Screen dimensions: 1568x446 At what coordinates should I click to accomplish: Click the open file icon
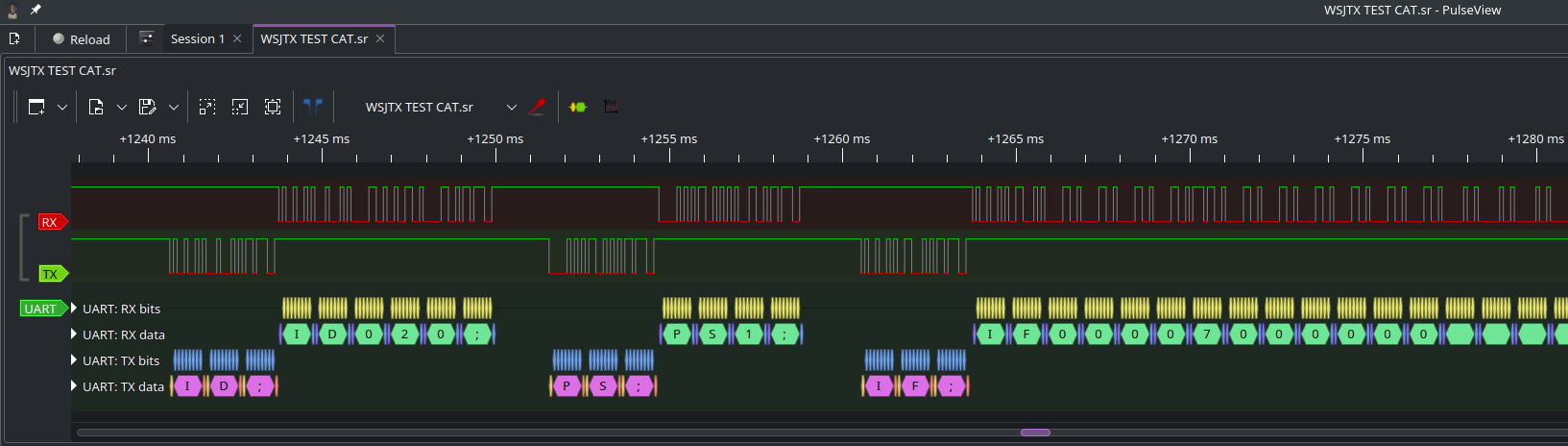tap(96, 107)
